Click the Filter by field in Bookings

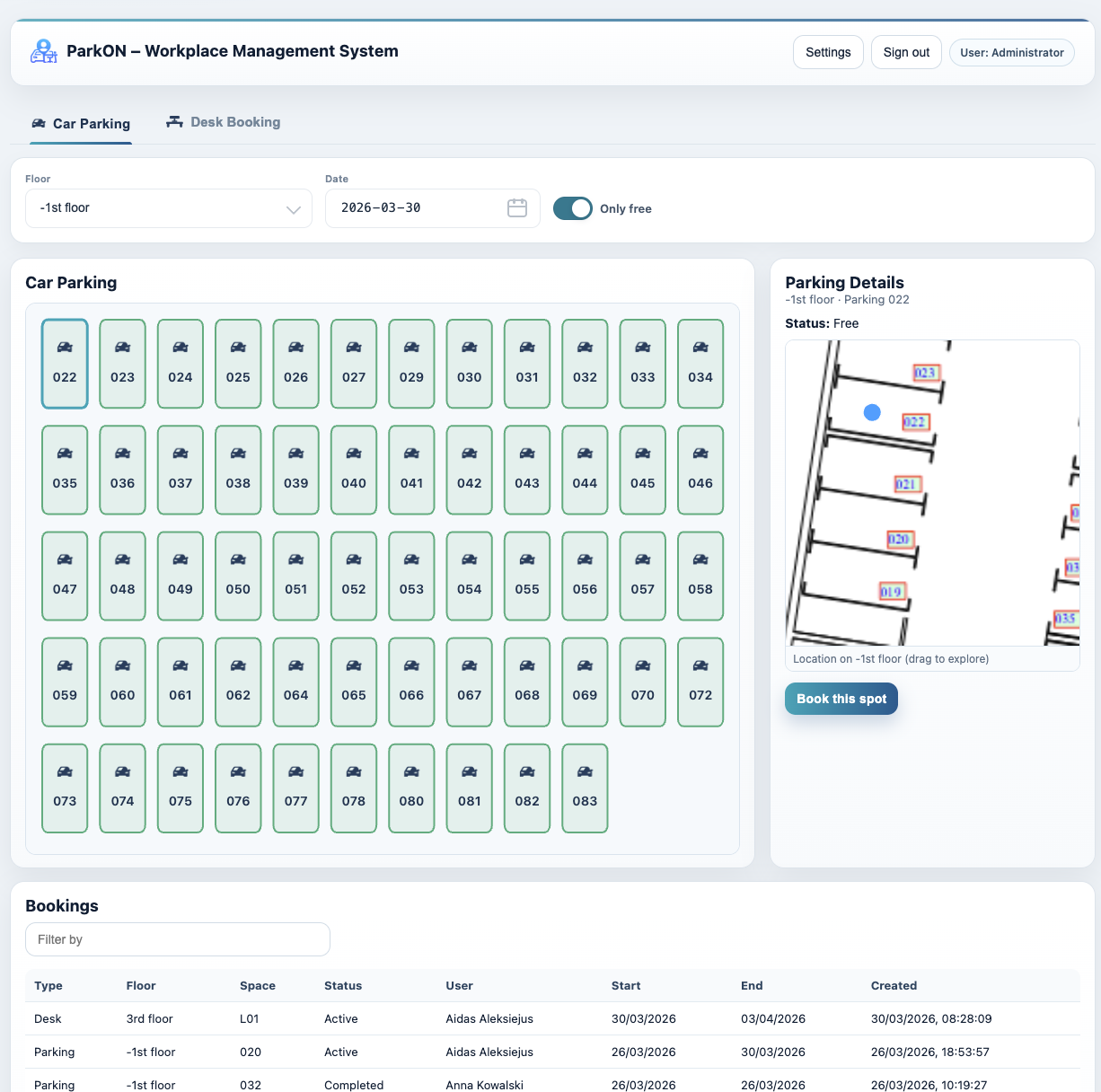[177, 938]
